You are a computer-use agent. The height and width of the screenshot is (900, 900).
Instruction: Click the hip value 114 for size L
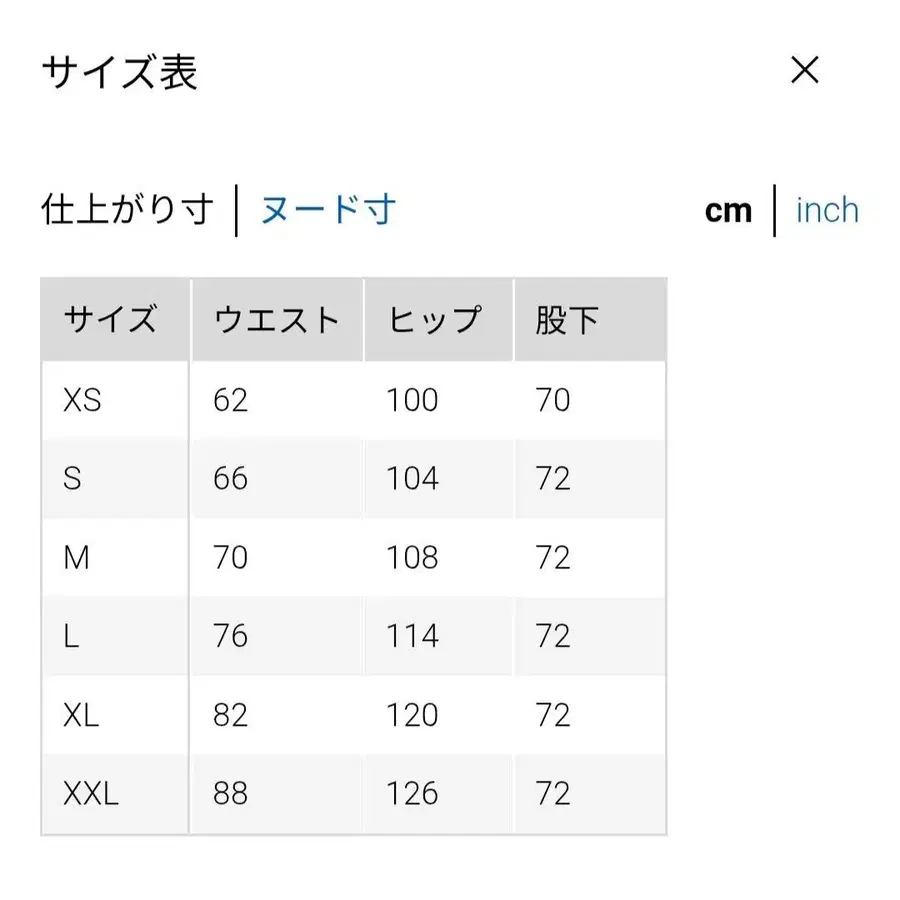tap(412, 636)
